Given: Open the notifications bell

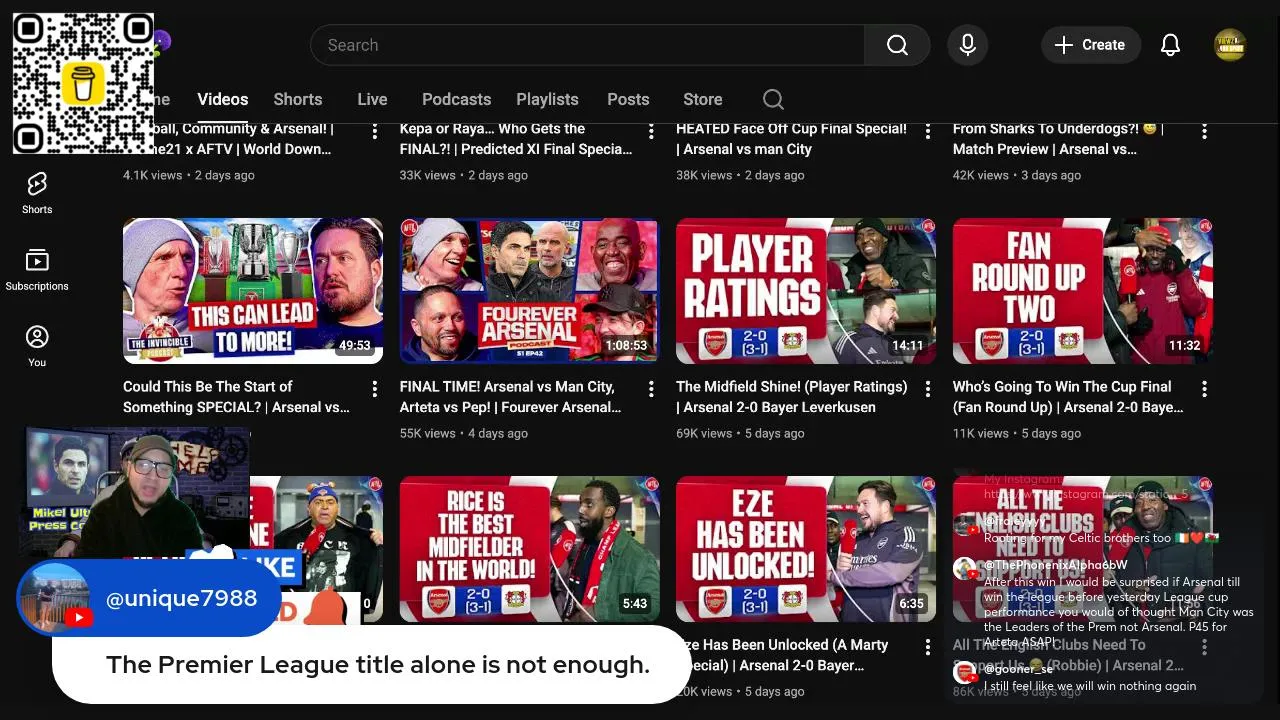Looking at the screenshot, I should click(x=1170, y=45).
